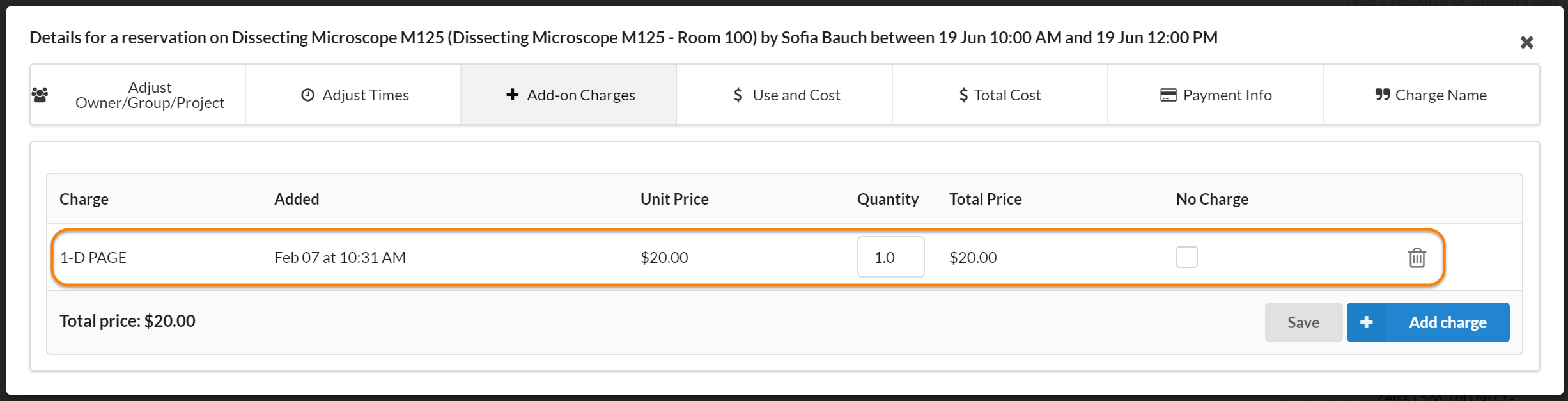Click the Unit Price column header
The image size is (1568, 401).
pyautogui.click(x=674, y=199)
